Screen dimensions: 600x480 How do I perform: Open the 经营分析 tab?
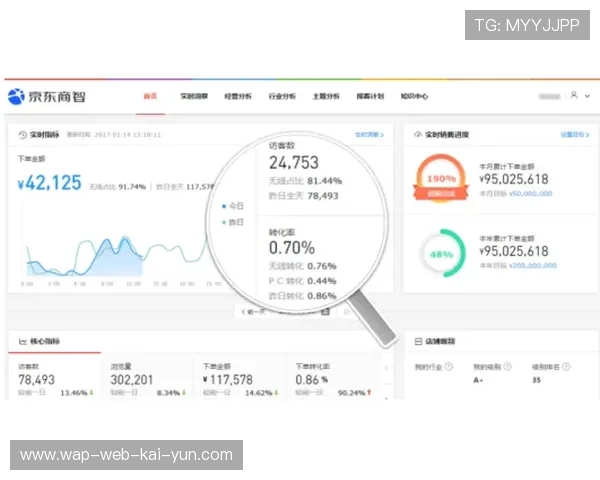click(238, 97)
